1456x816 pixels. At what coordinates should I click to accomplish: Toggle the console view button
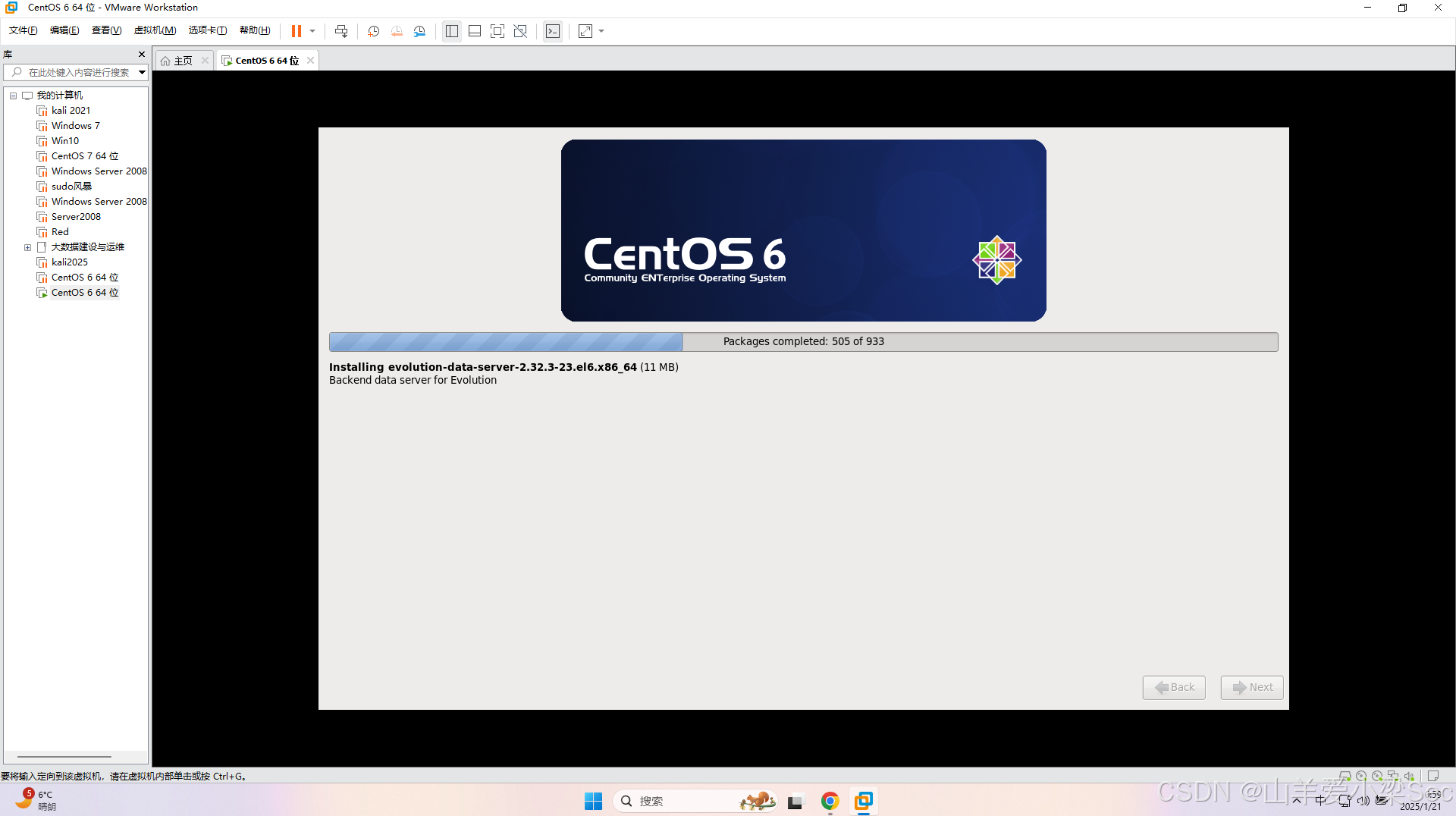pos(553,31)
